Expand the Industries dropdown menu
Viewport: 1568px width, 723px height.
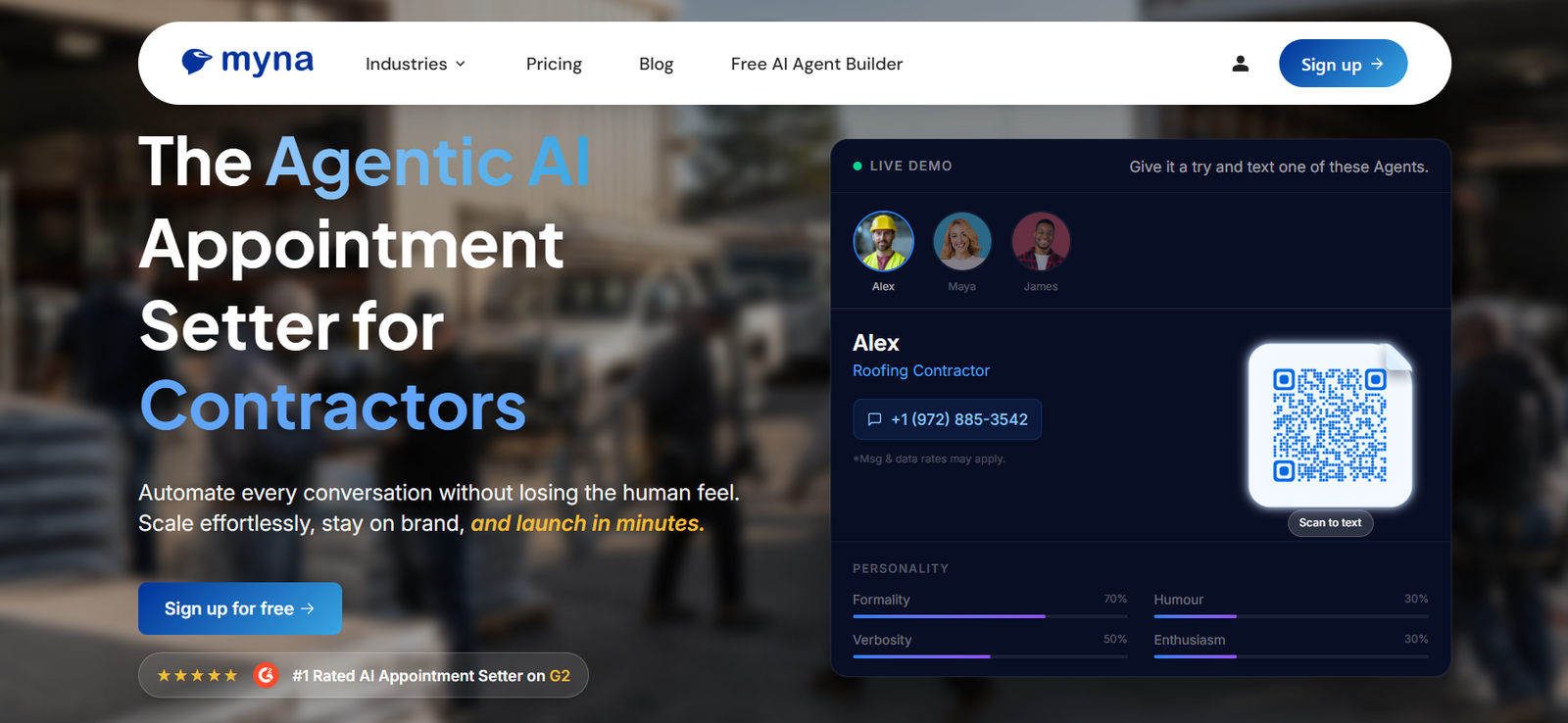click(x=416, y=64)
